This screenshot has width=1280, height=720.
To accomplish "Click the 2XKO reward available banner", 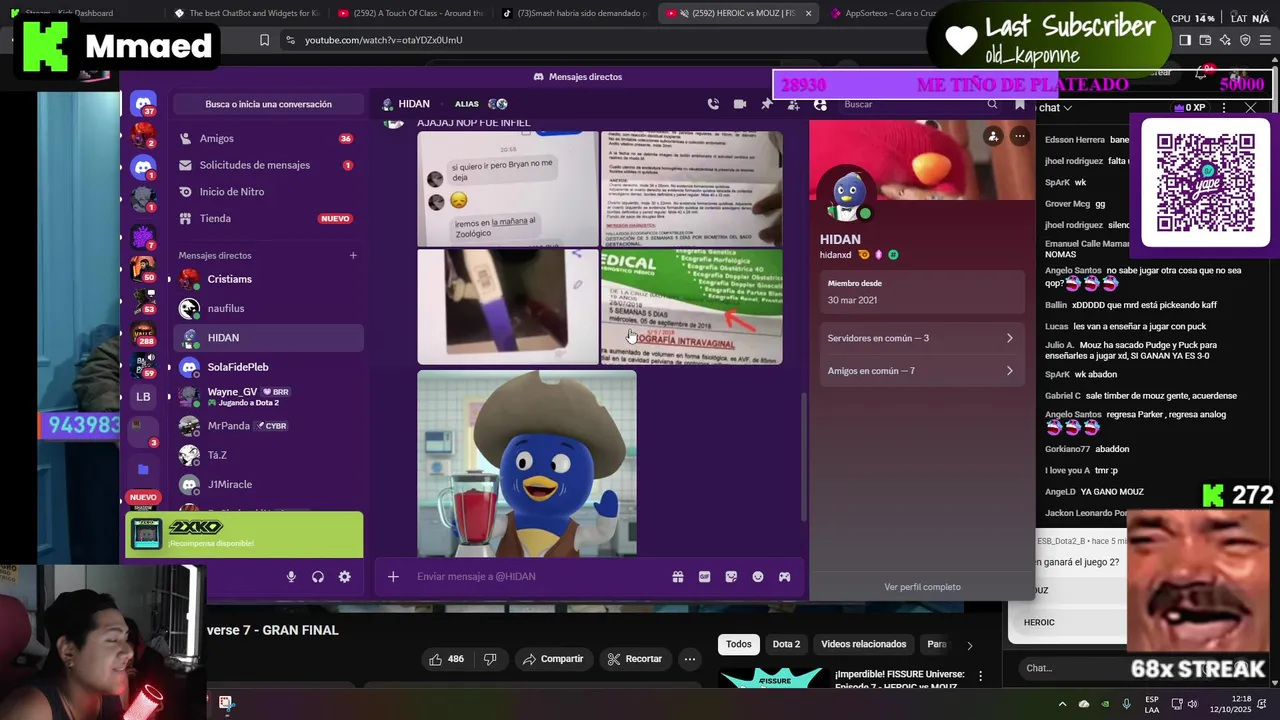I will pos(244,534).
